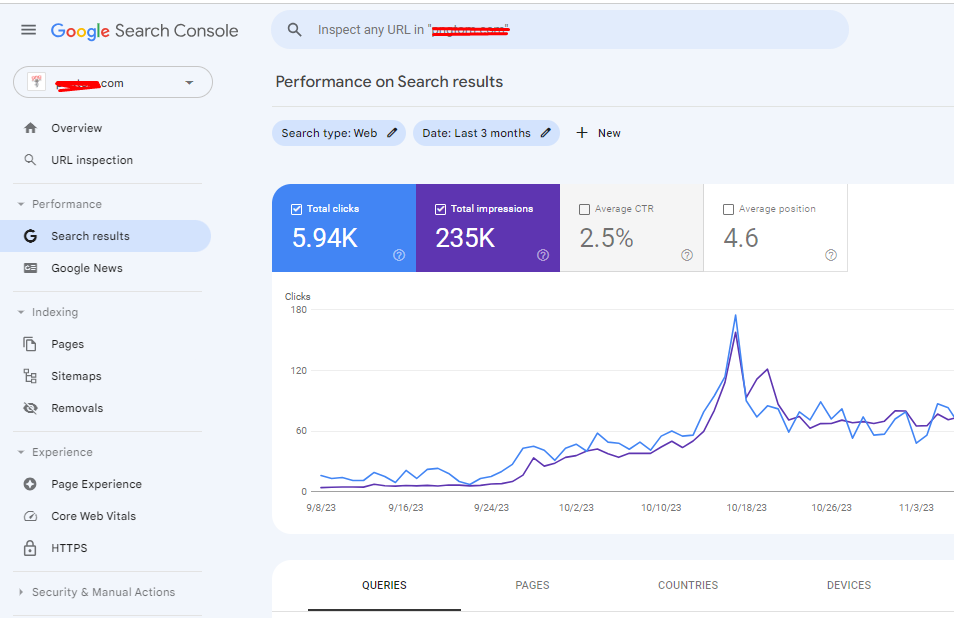Click the help icon on Average CTR card
This screenshot has width=954, height=618.
coord(687,255)
